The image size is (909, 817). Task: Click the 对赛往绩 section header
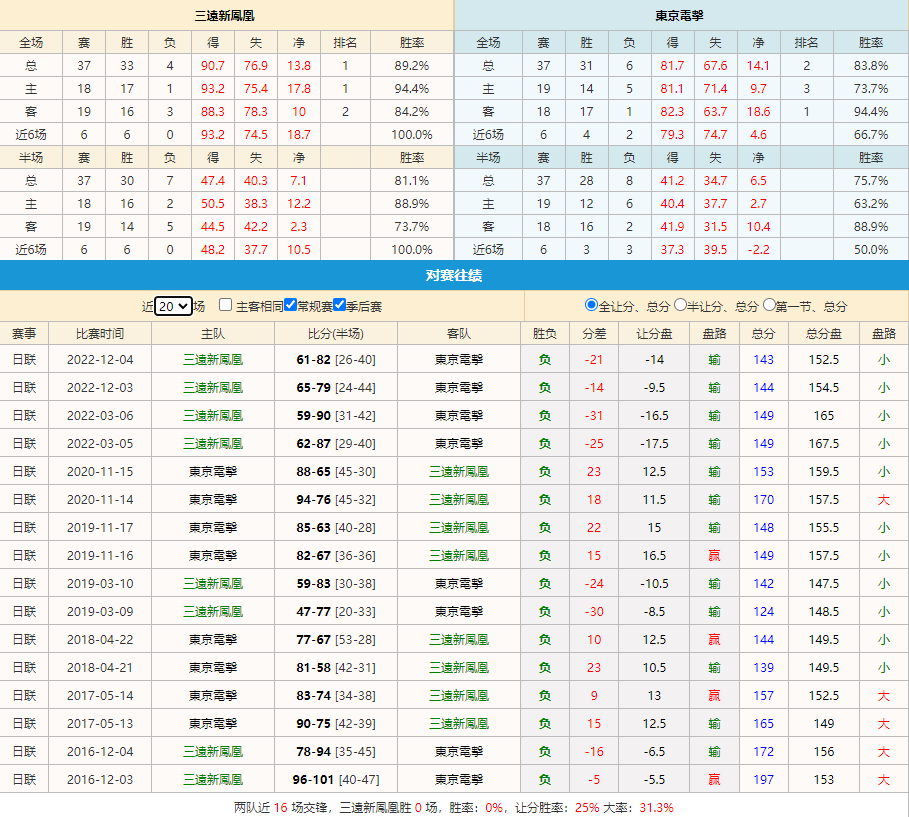tap(454, 275)
